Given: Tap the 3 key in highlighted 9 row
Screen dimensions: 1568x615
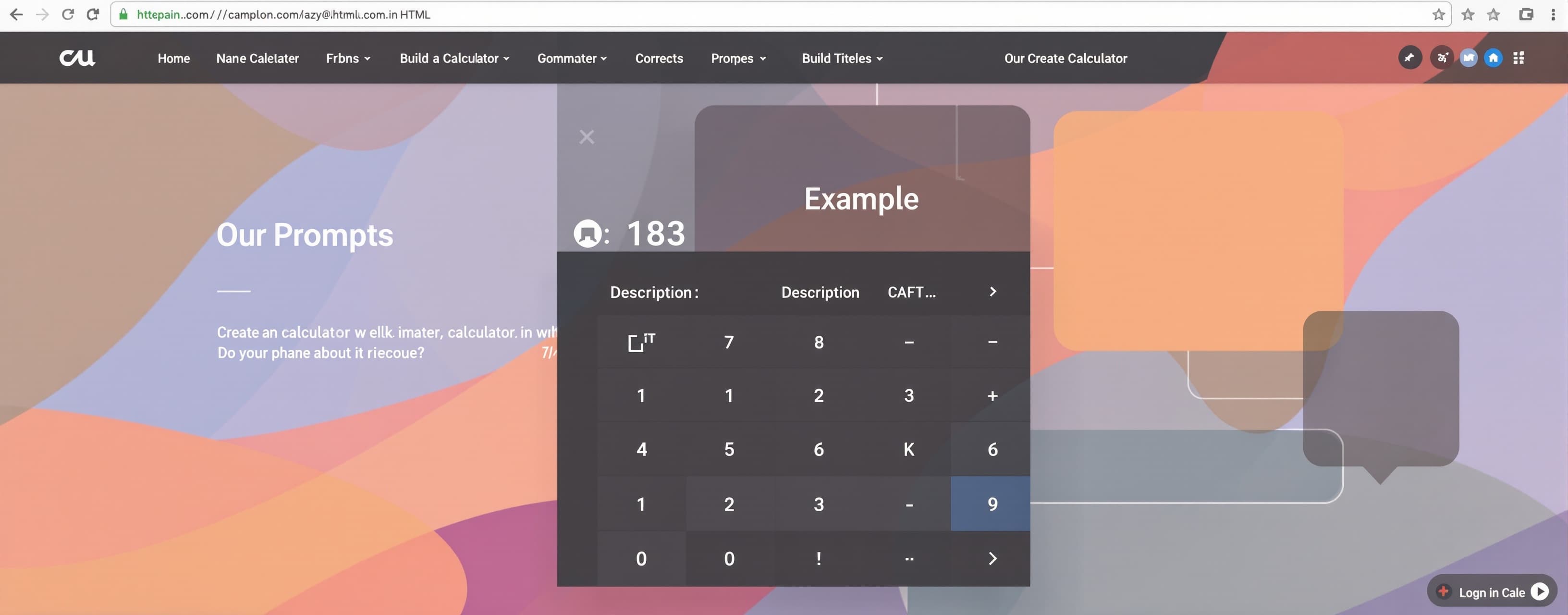Looking at the screenshot, I should [x=819, y=504].
